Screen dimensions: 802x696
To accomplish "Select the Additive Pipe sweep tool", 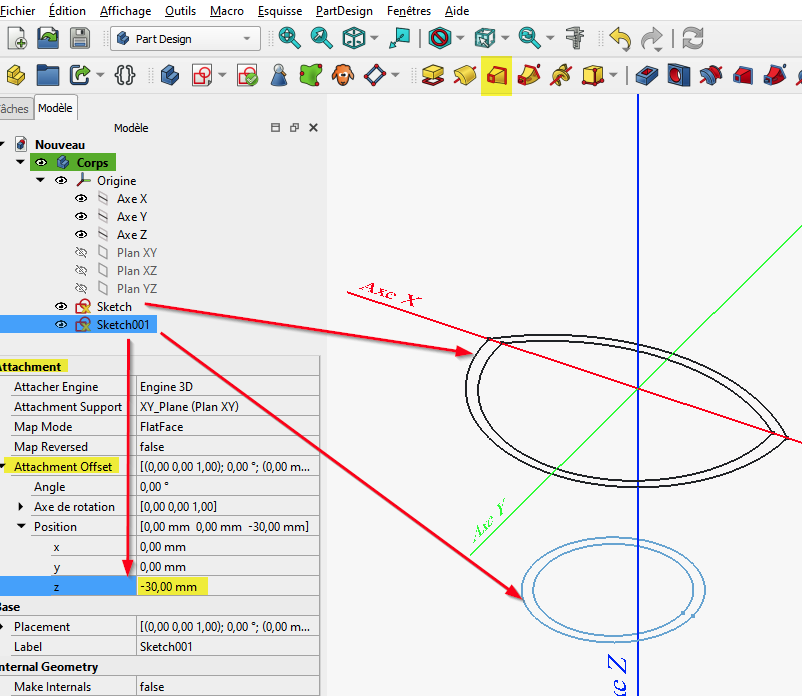I will (x=529, y=76).
